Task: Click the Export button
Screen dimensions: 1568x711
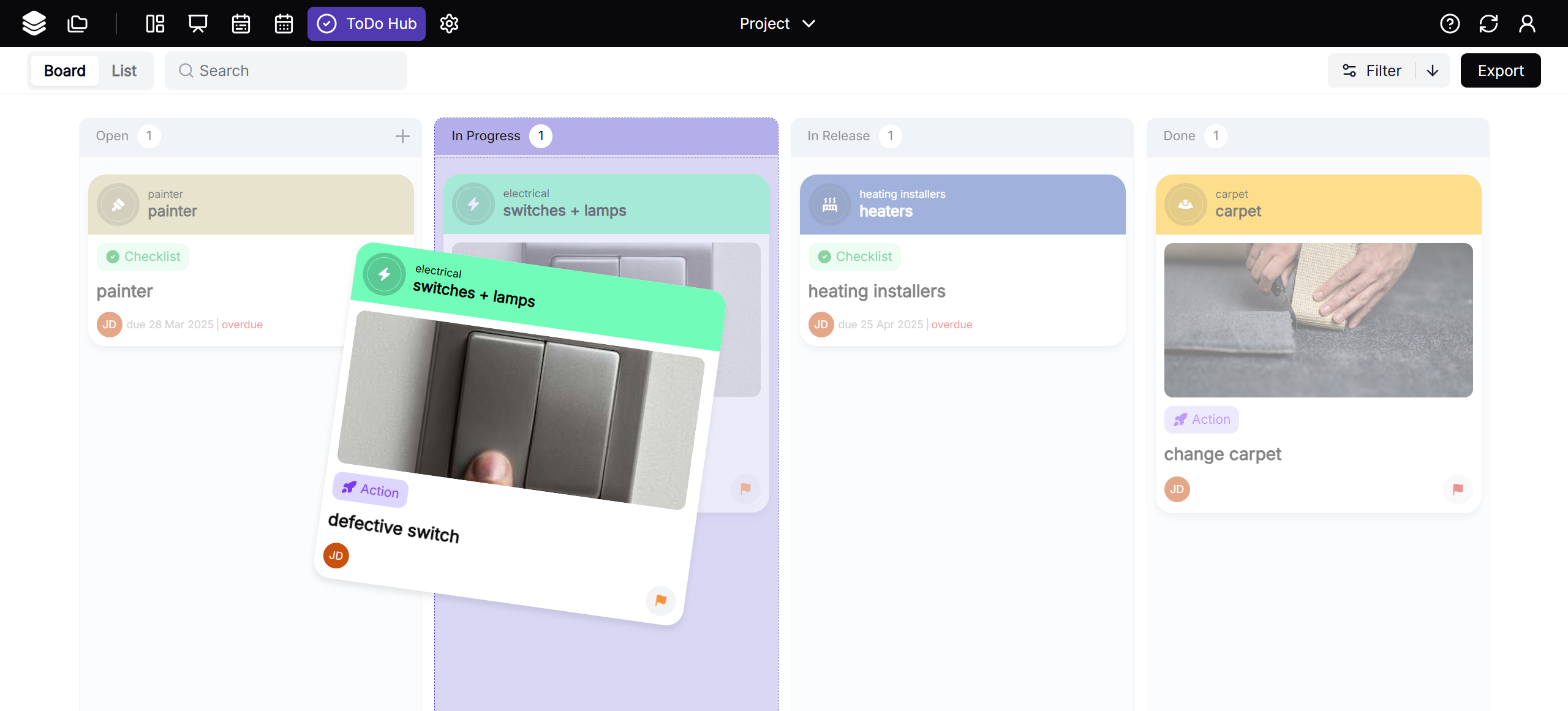Action: tap(1500, 70)
